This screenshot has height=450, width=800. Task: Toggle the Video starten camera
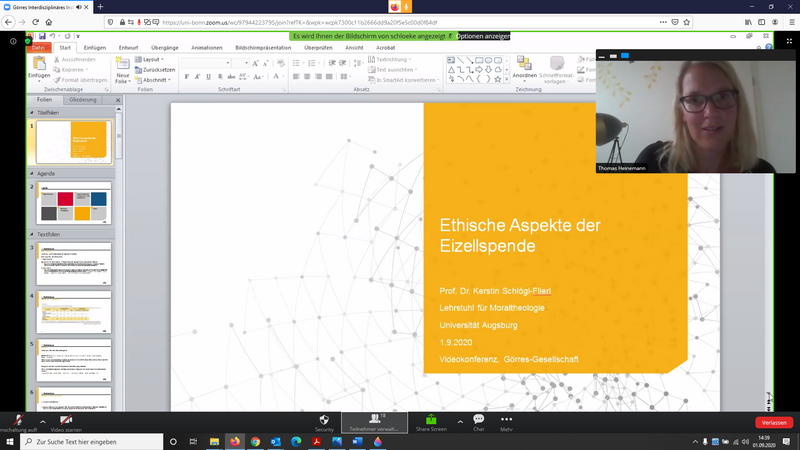68,419
